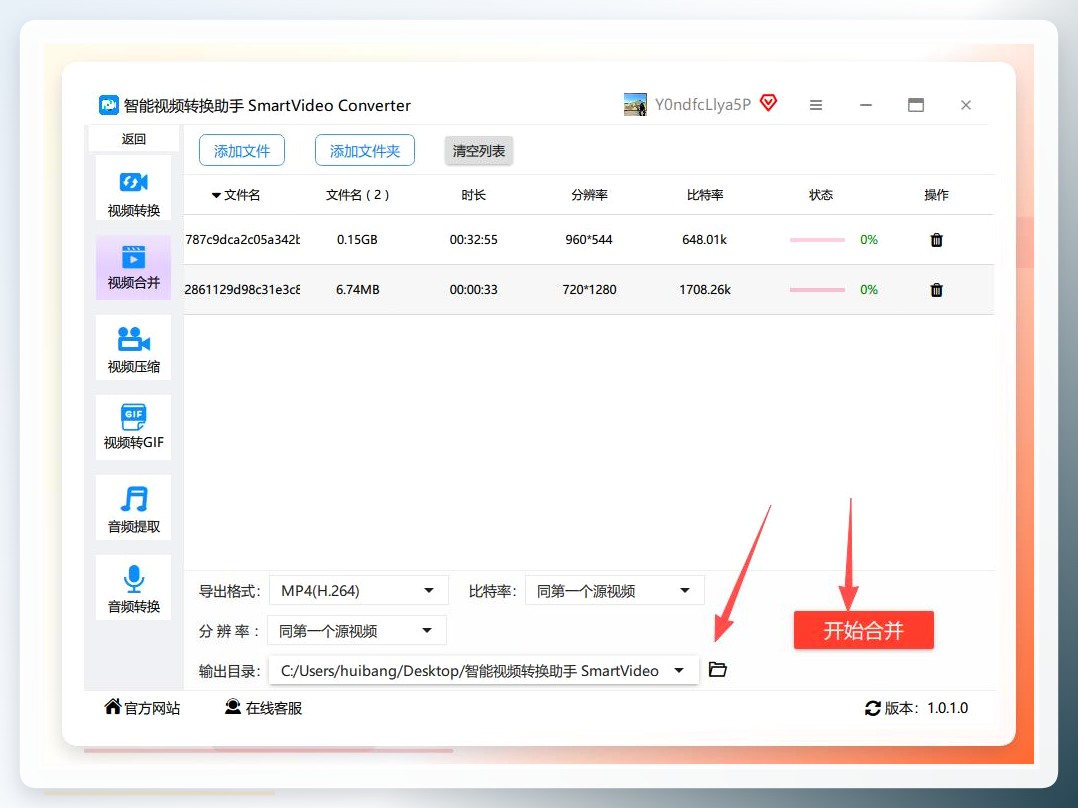This screenshot has height=808, width=1078.
Task: Click the SmartVideo Converter app logo
Action: coord(109,105)
